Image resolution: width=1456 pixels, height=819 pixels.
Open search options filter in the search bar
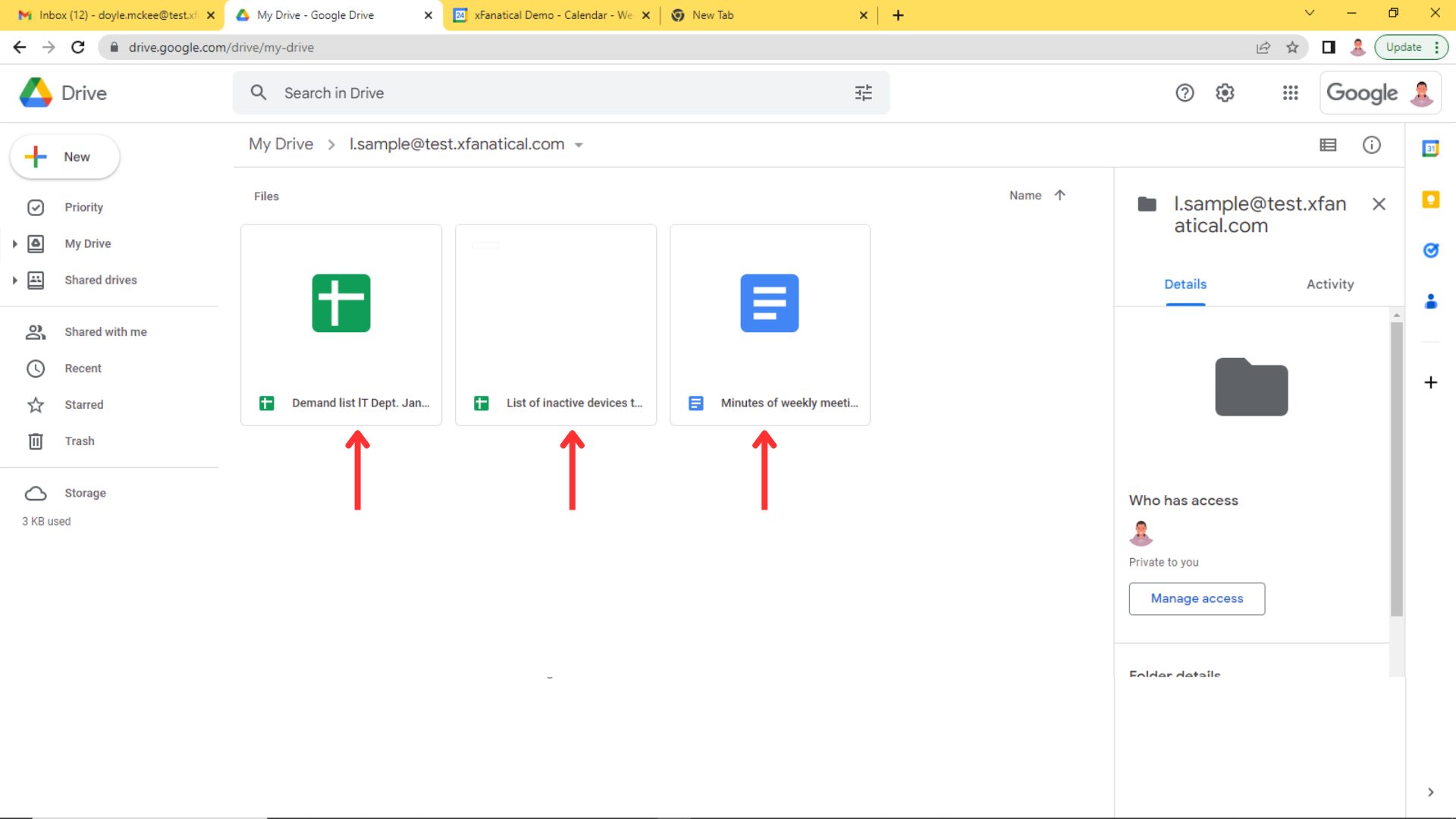[862, 93]
